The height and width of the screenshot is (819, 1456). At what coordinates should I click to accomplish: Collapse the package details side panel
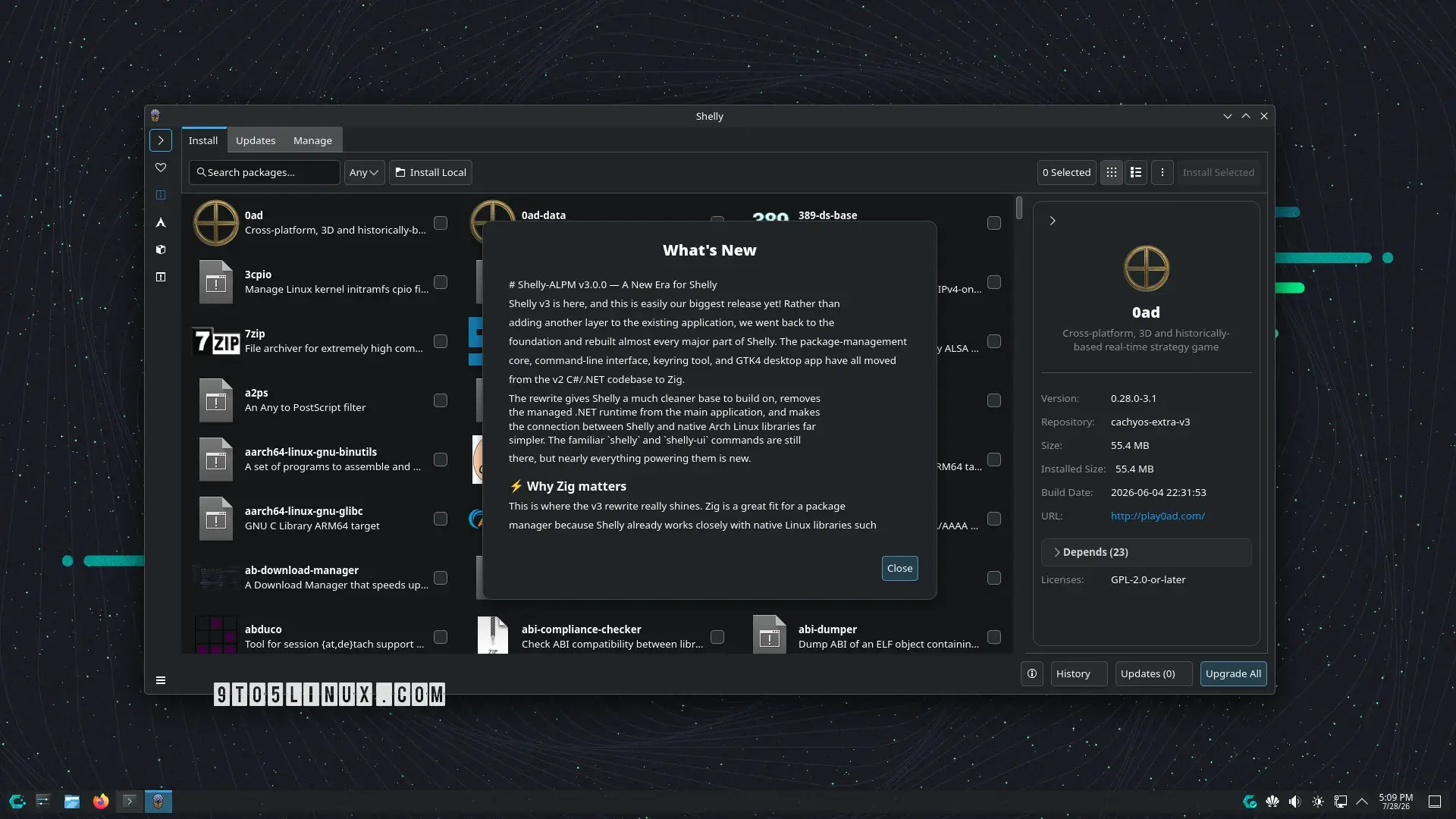click(1053, 221)
